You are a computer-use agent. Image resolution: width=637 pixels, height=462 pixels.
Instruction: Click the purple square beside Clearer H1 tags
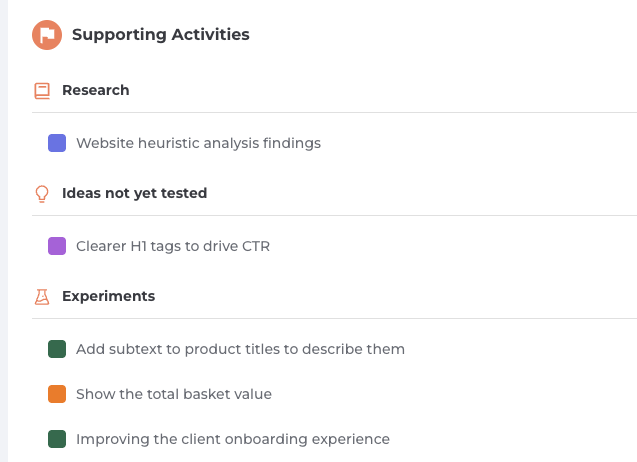tap(57, 246)
